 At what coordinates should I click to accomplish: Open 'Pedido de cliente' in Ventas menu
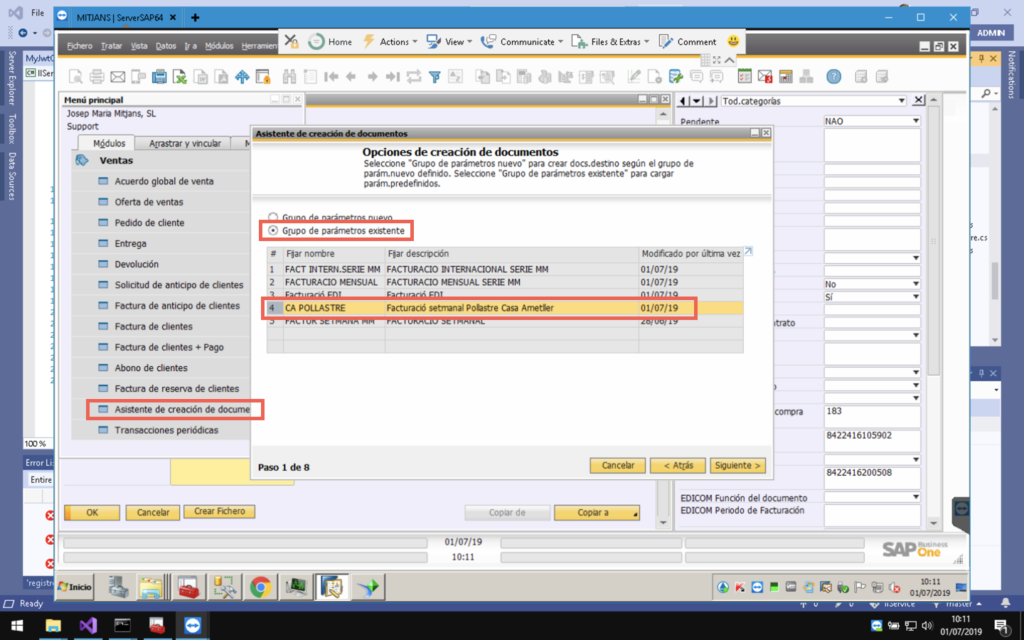[150, 223]
